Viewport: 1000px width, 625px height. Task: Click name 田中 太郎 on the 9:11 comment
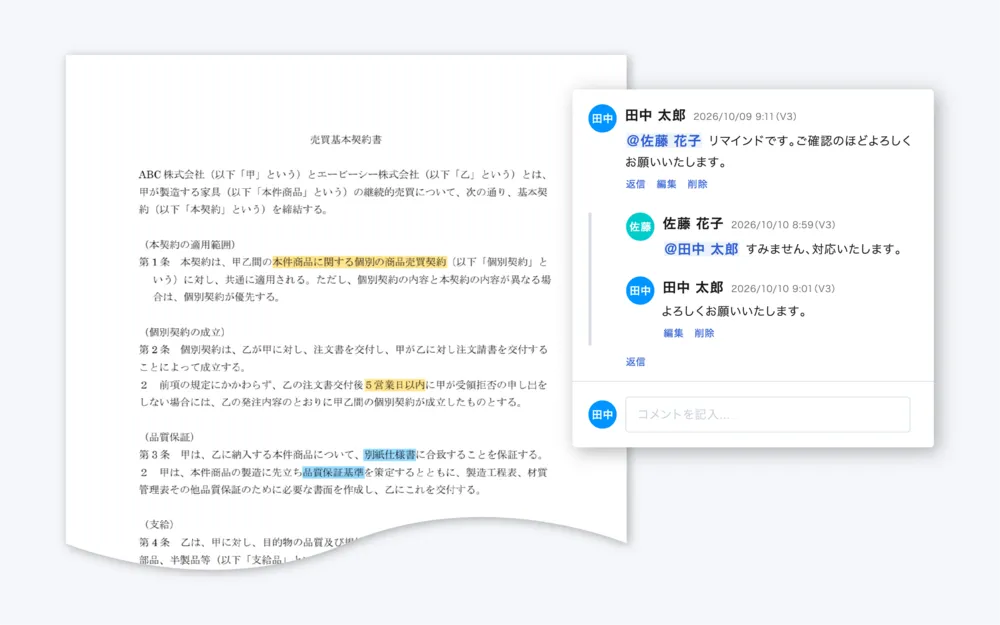tap(655, 115)
